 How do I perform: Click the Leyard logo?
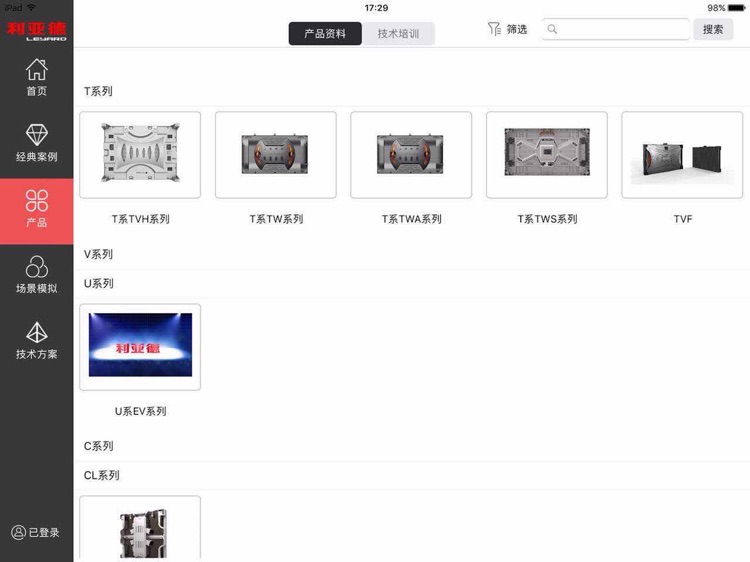[x=36, y=31]
